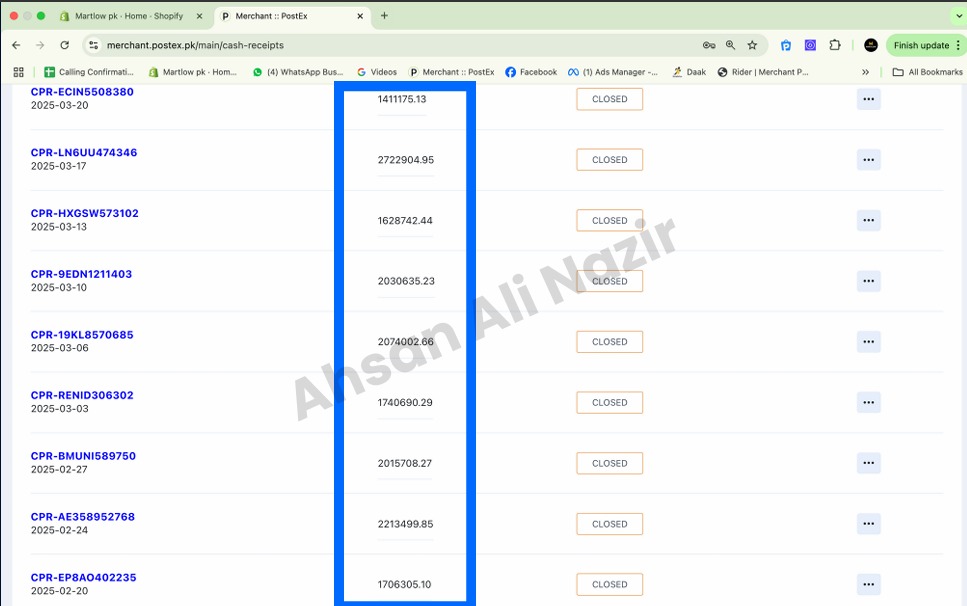This screenshot has height=606, width=967.
Task: Click the Finish update button
Action: pos(921,45)
